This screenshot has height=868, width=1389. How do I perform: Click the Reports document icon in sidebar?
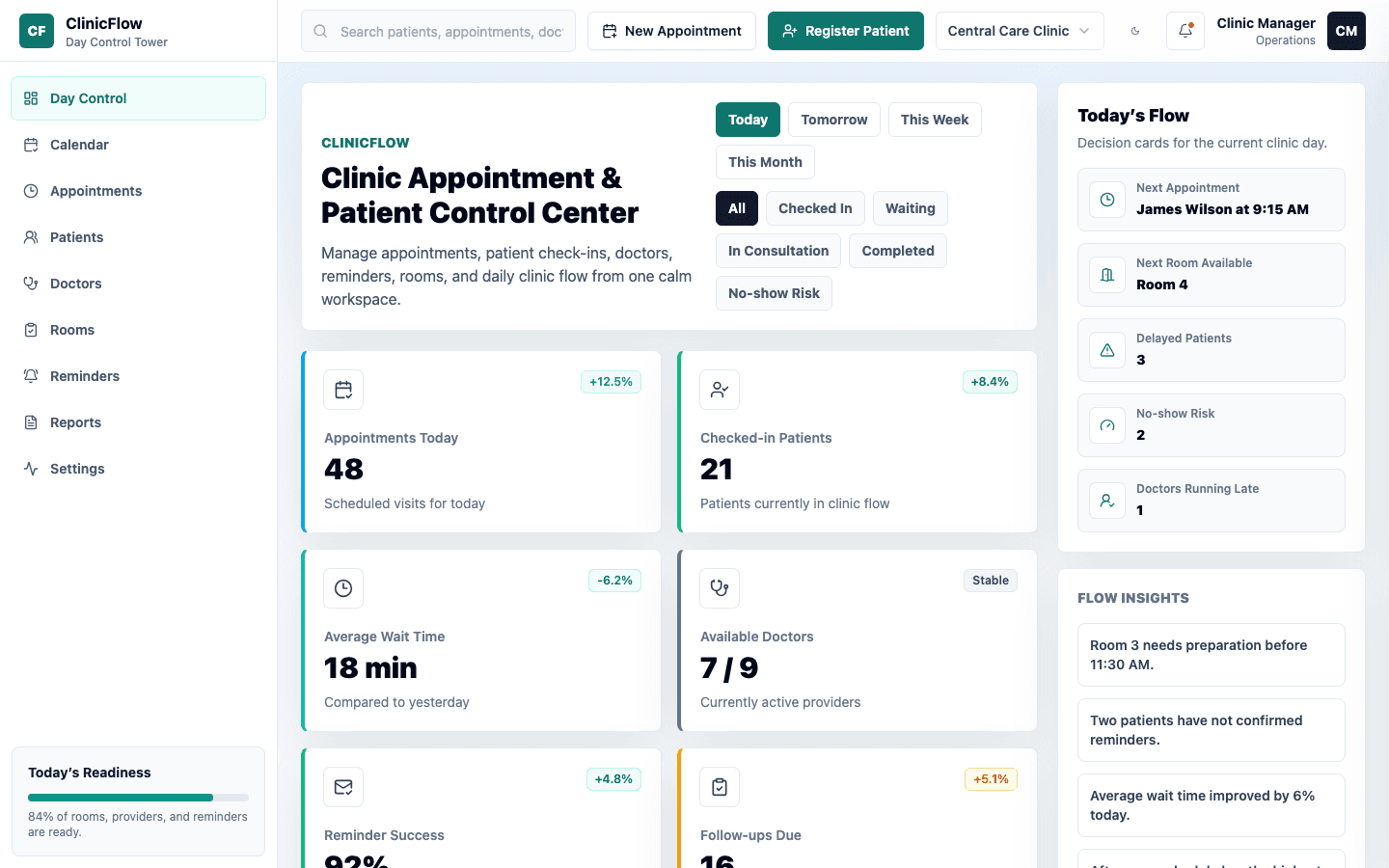click(x=31, y=422)
